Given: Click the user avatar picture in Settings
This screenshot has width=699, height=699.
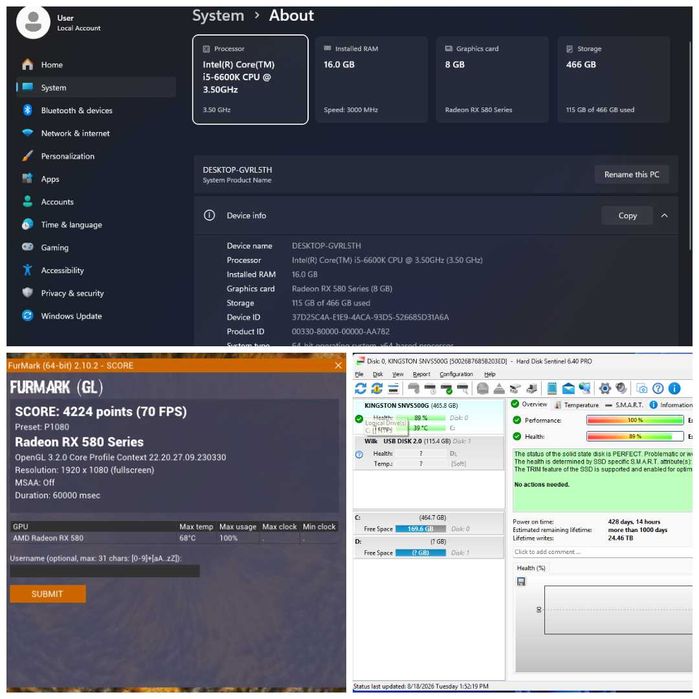Looking at the screenshot, I should pyautogui.click(x=33, y=22).
